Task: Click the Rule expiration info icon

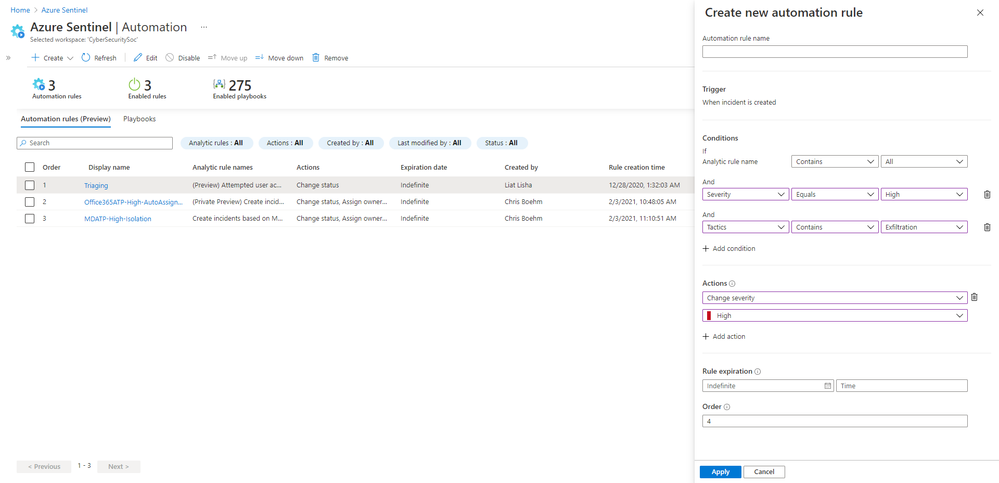Action: coord(758,371)
